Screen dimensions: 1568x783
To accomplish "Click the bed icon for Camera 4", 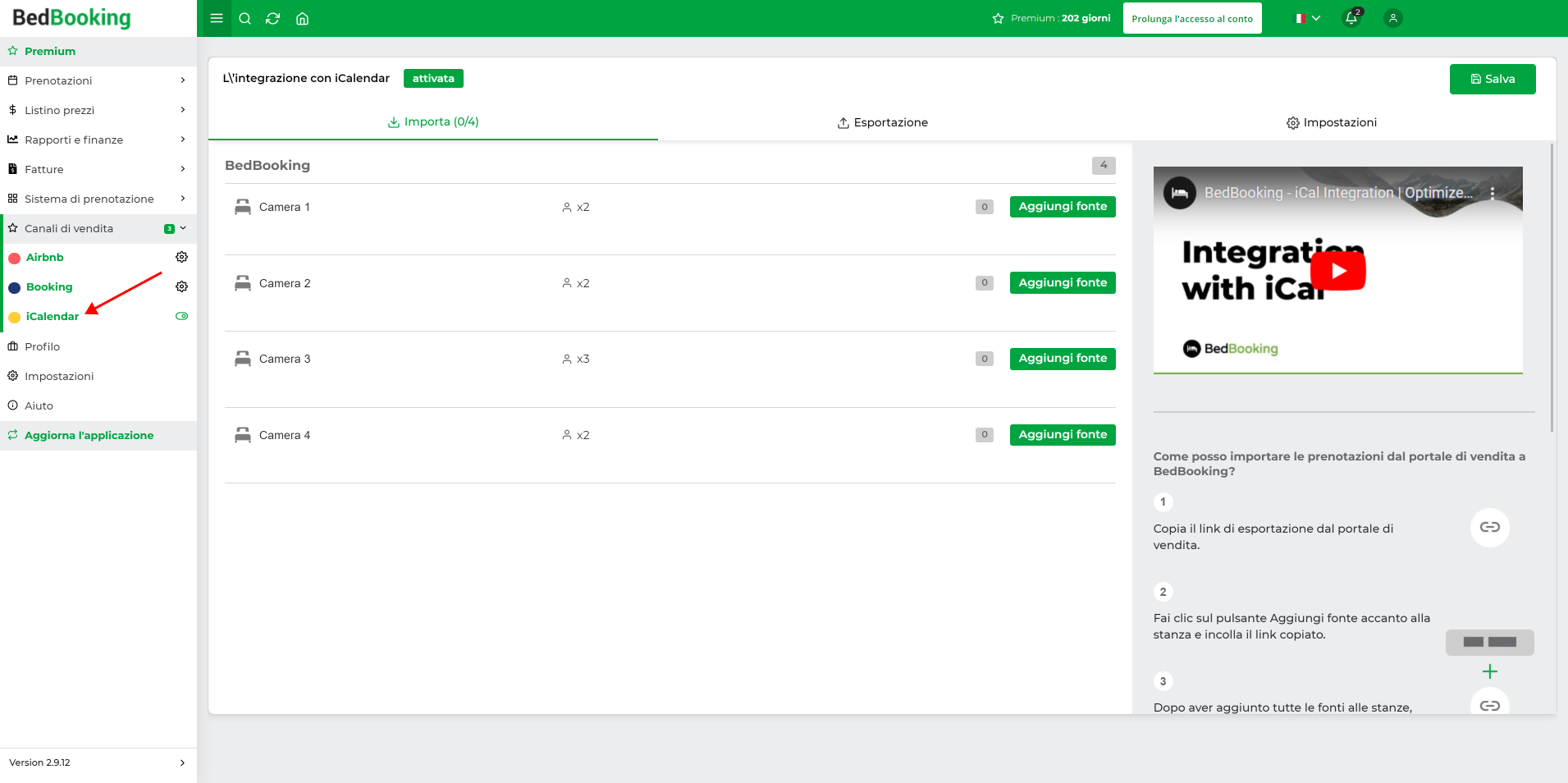I will click(x=242, y=435).
